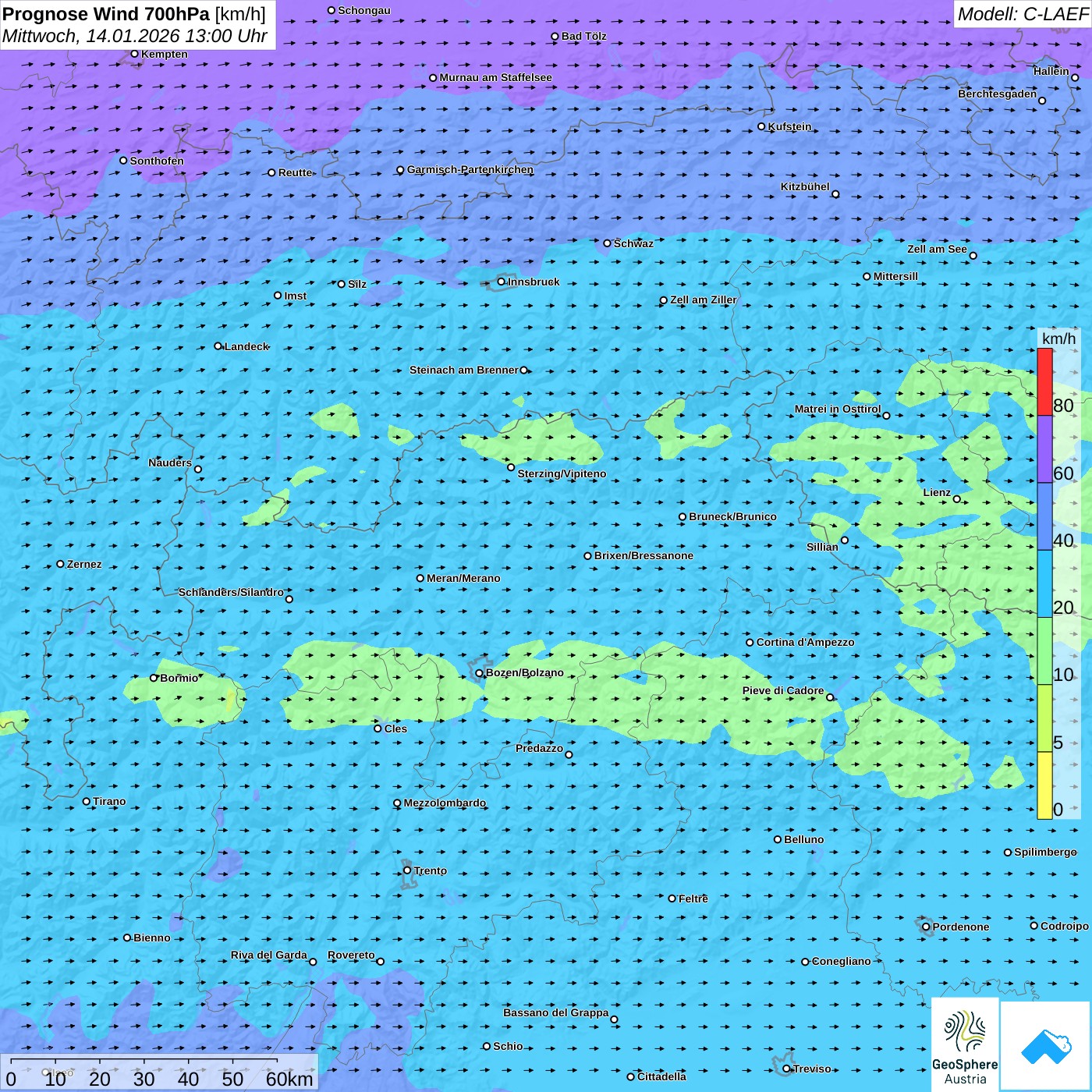Click the 'Meran/Merano' label
This screenshot has width=1092, height=1092.
tap(463, 578)
